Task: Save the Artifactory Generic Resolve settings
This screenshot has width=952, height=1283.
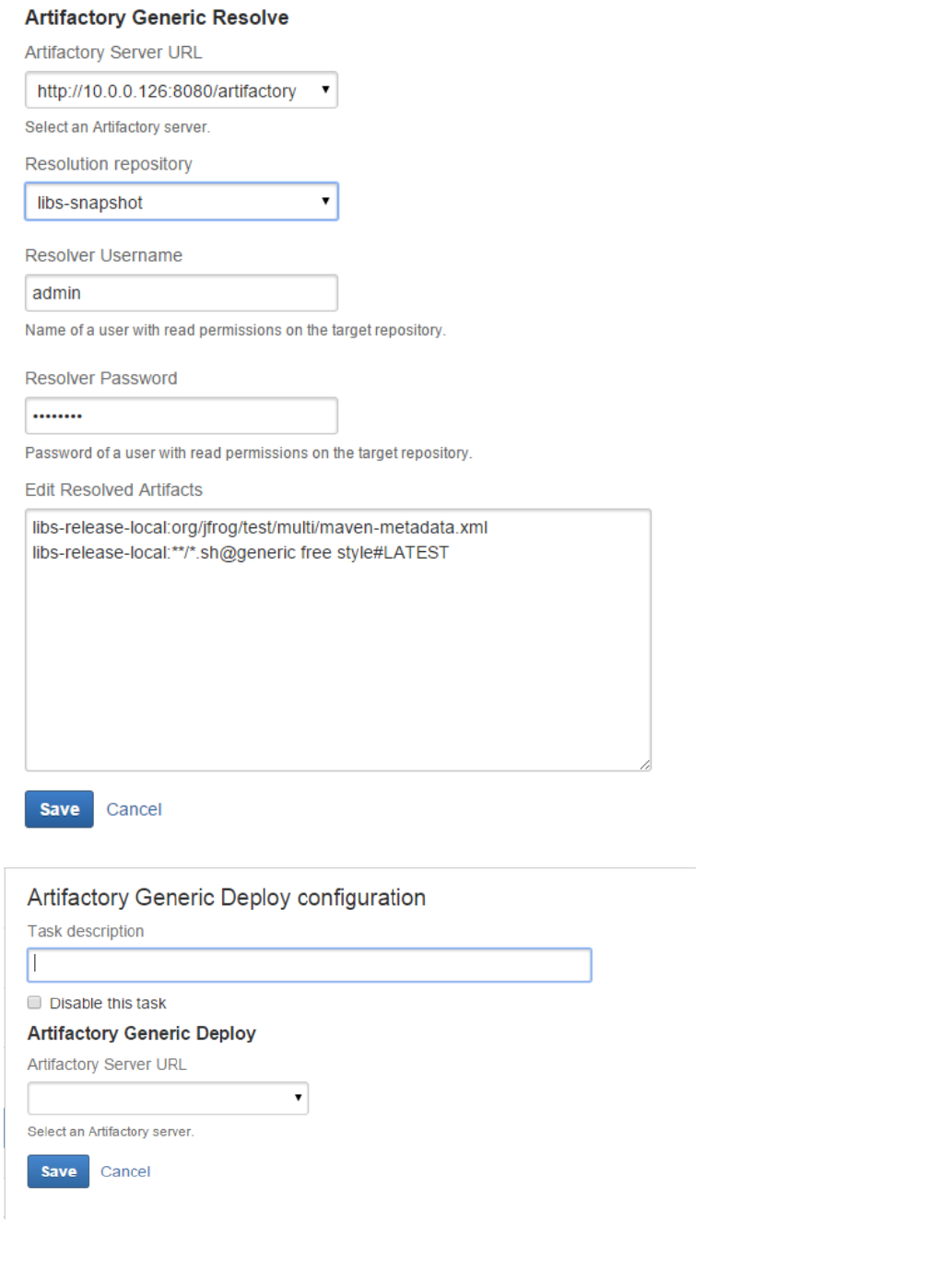Action: (59, 809)
